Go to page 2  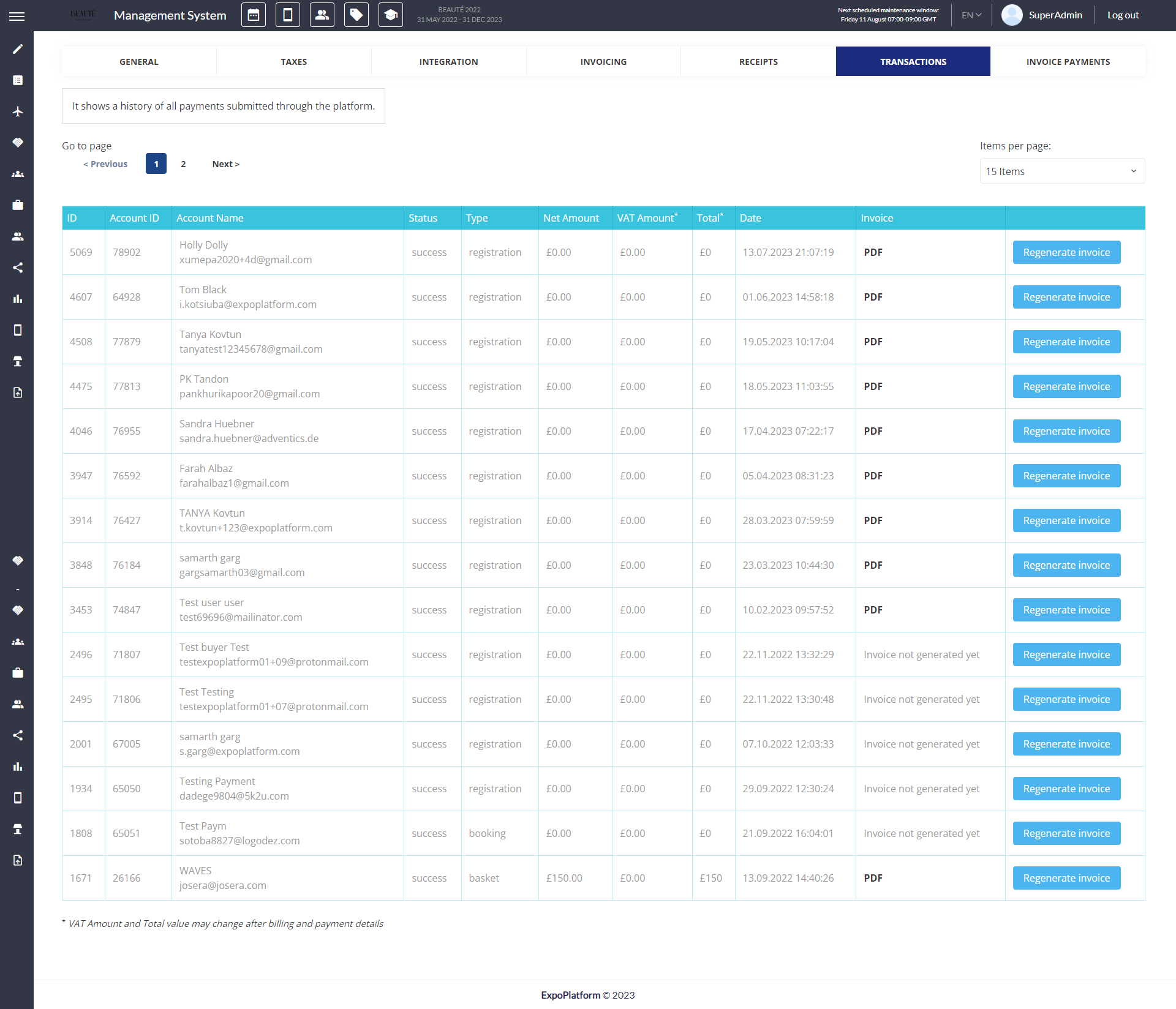point(183,164)
